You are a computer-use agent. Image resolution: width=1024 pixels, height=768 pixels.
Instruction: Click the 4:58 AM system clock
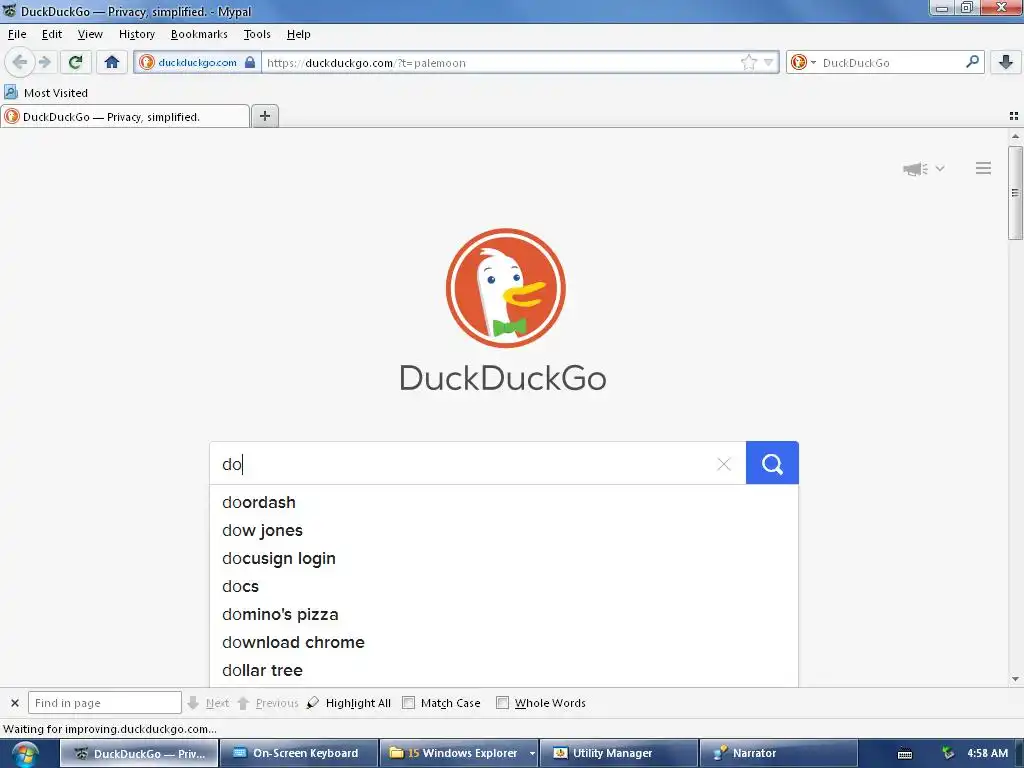click(987, 753)
